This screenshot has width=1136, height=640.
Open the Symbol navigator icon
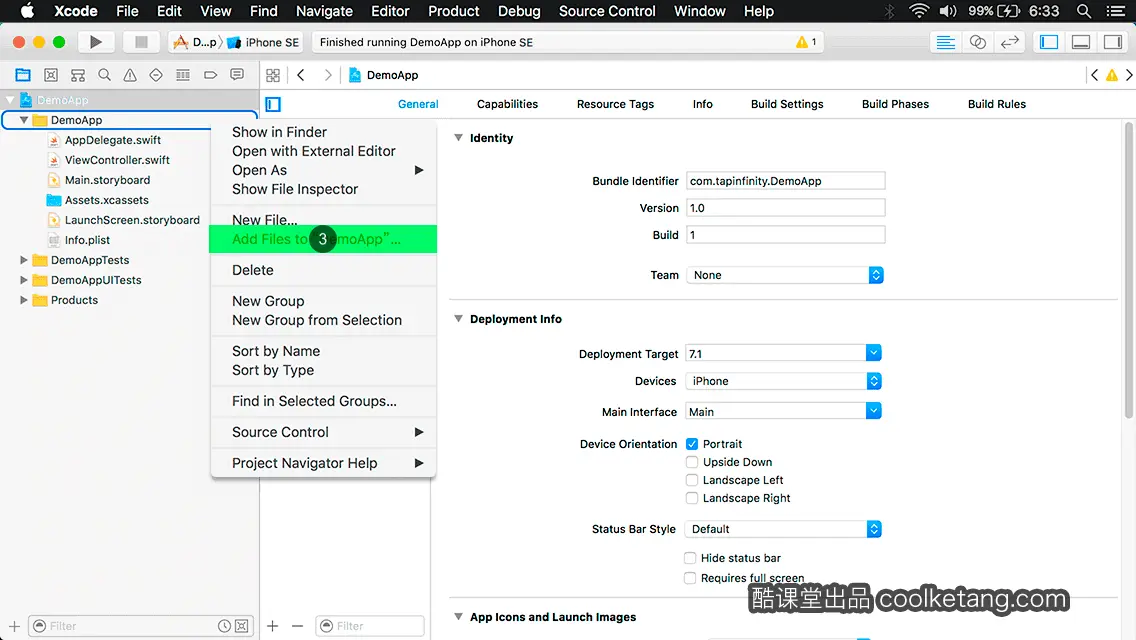pos(78,75)
